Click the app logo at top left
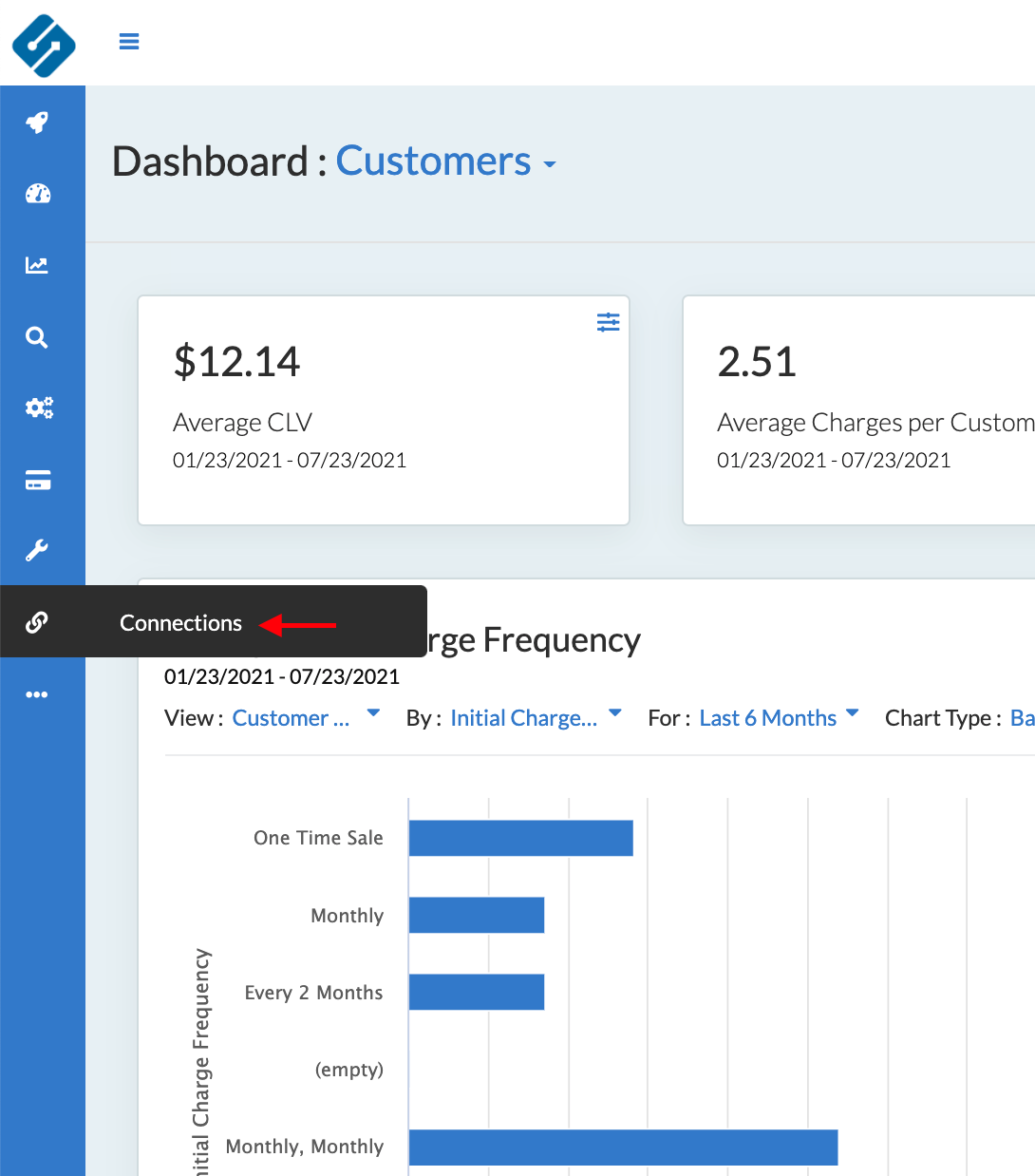 [x=44, y=44]
